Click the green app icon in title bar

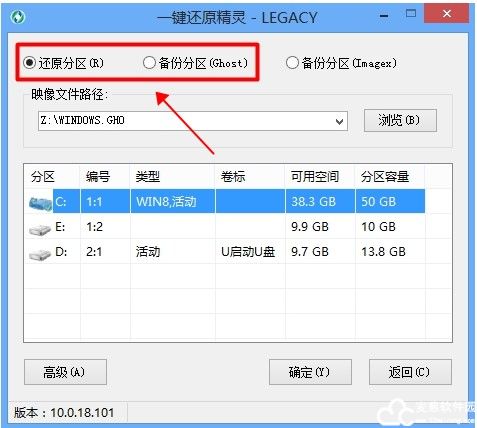[18, 17]
